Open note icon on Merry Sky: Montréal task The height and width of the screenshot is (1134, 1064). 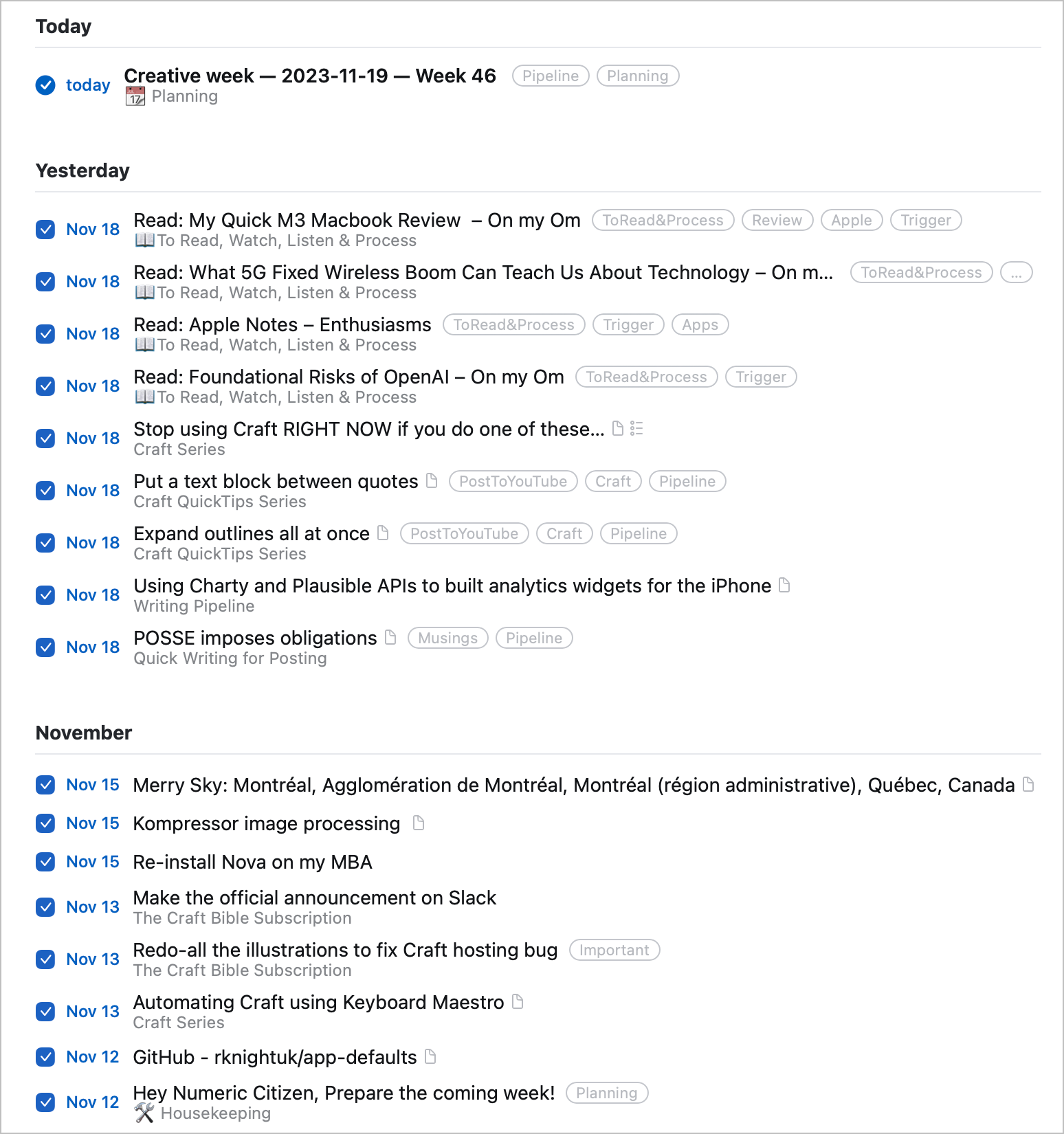pos(1028,784)
